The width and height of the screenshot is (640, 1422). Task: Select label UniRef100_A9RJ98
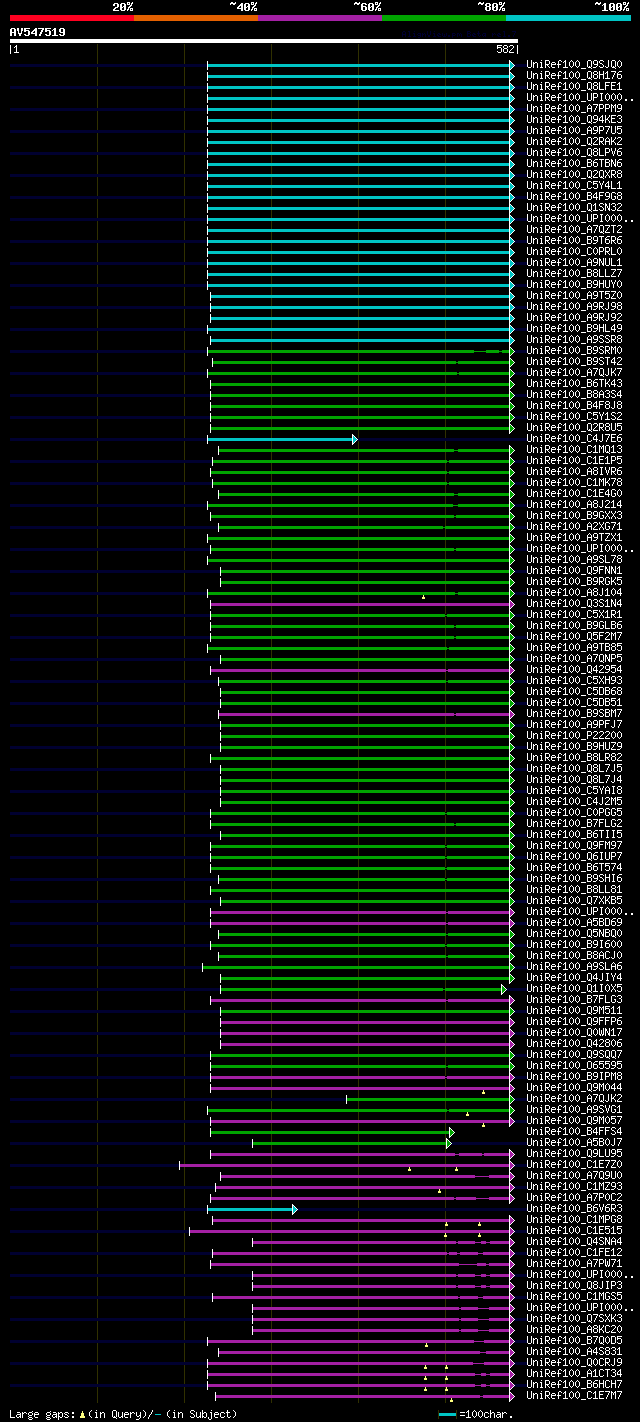coord(574,306)
